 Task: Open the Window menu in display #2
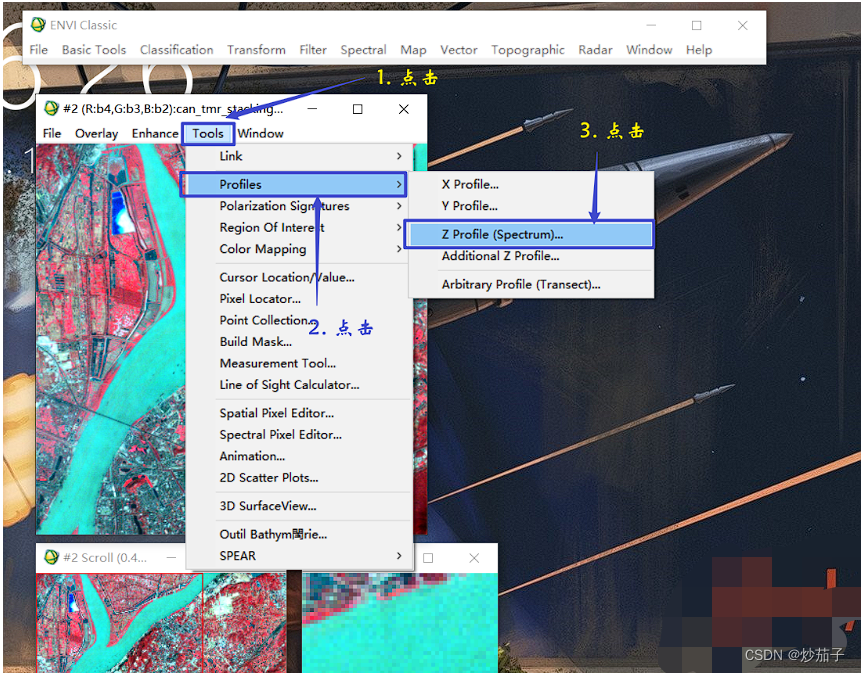(260, 133)
